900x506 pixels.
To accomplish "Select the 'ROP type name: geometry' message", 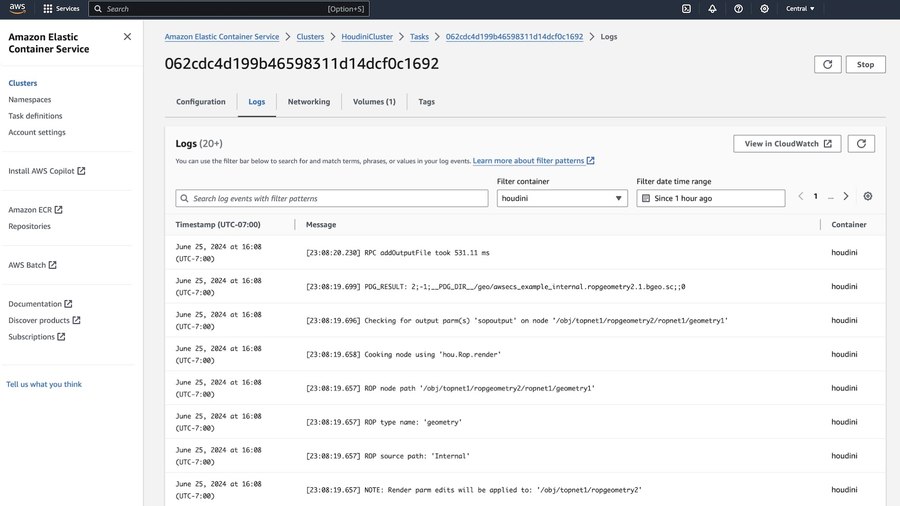I will tap(384, 422).
